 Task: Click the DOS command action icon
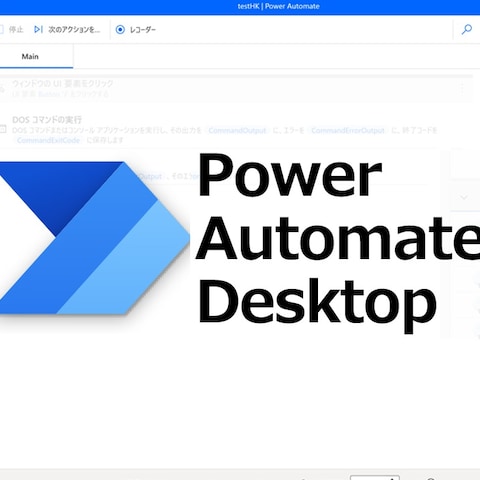3,129
